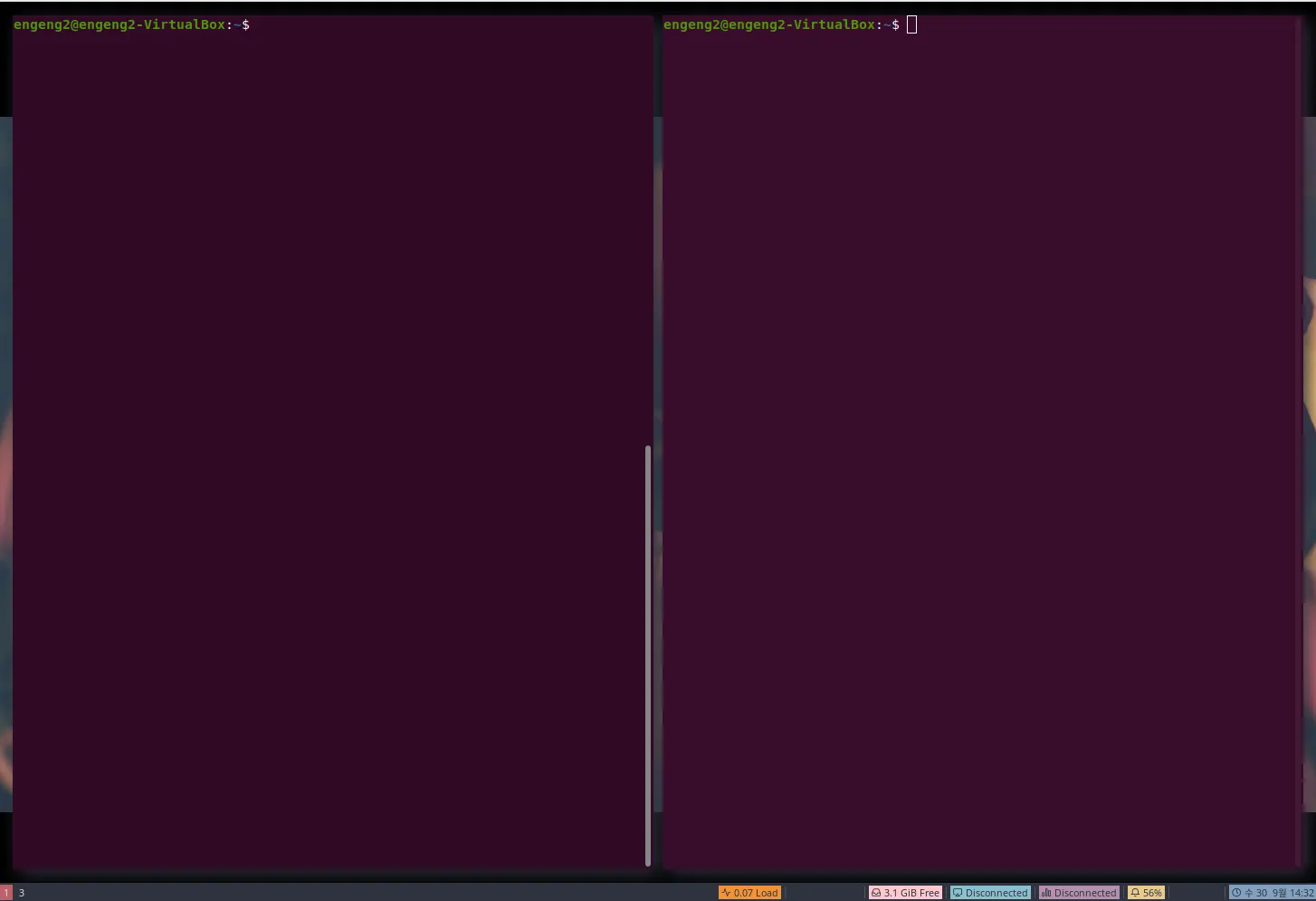The height and width of the screenshot is (901, 1316).
Task: Click the 14:32 time display
Action: tap(1302, 893)
